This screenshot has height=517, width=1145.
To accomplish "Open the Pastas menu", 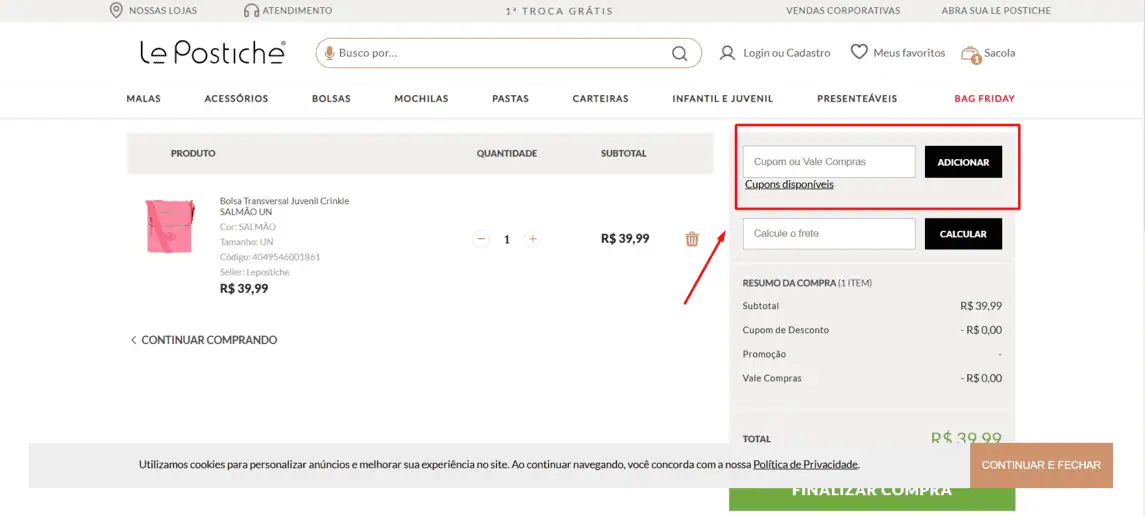I will click(510, 99).
